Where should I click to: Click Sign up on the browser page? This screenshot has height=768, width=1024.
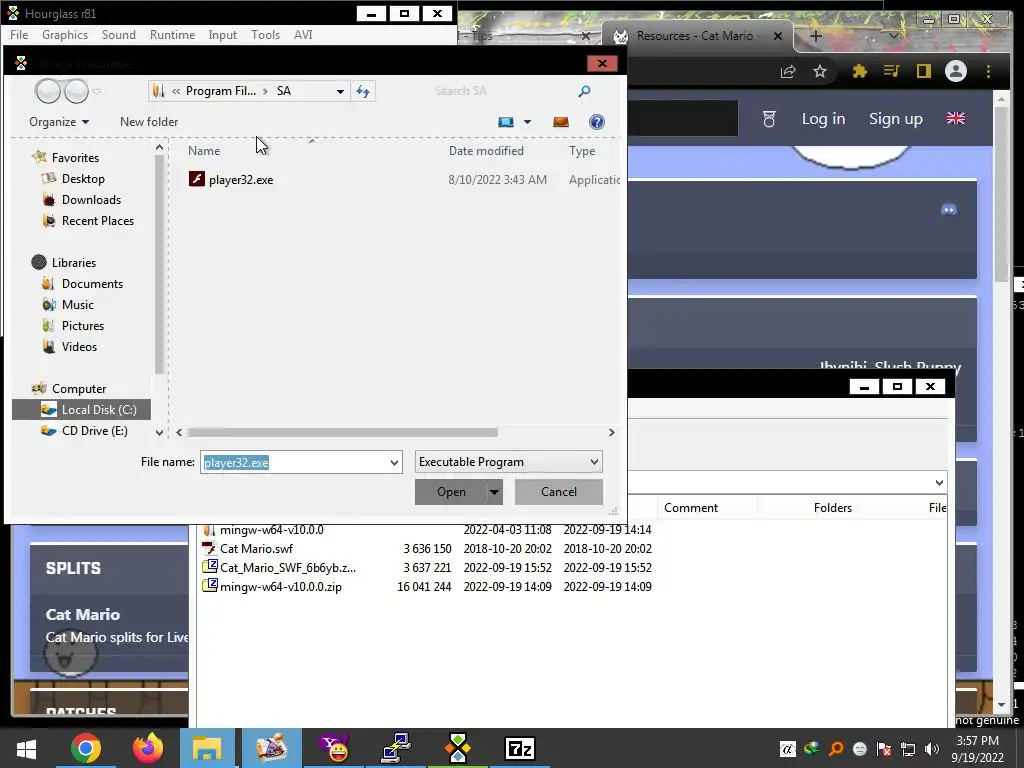[895, 119]
